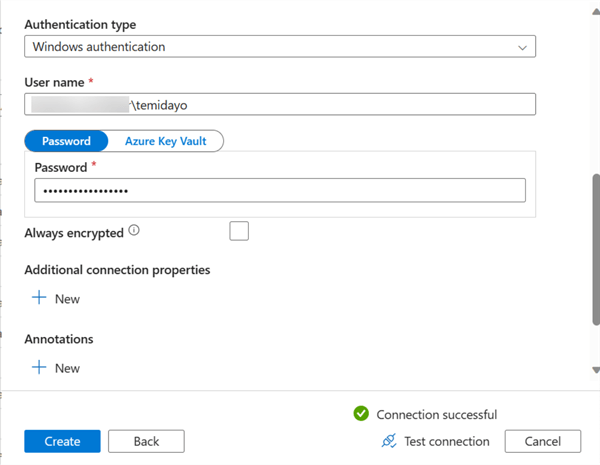This screenshot has width=600, height=465.
Task: Open the Authentication type dropdown
Action: pyautogui.click(x=280, y=47)
